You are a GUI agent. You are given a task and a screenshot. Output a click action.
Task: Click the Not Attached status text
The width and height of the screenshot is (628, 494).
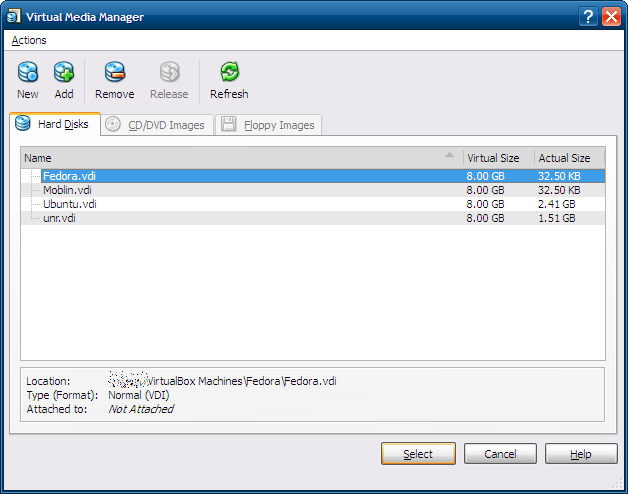pyautogui.click(x=141, y=409)
